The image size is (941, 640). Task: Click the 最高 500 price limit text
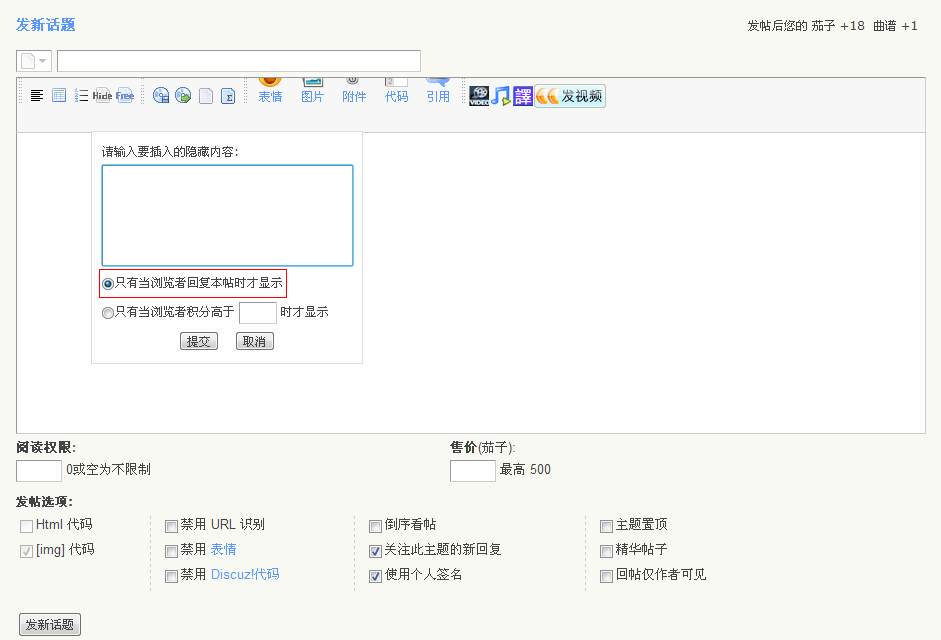tap(525, 469)
